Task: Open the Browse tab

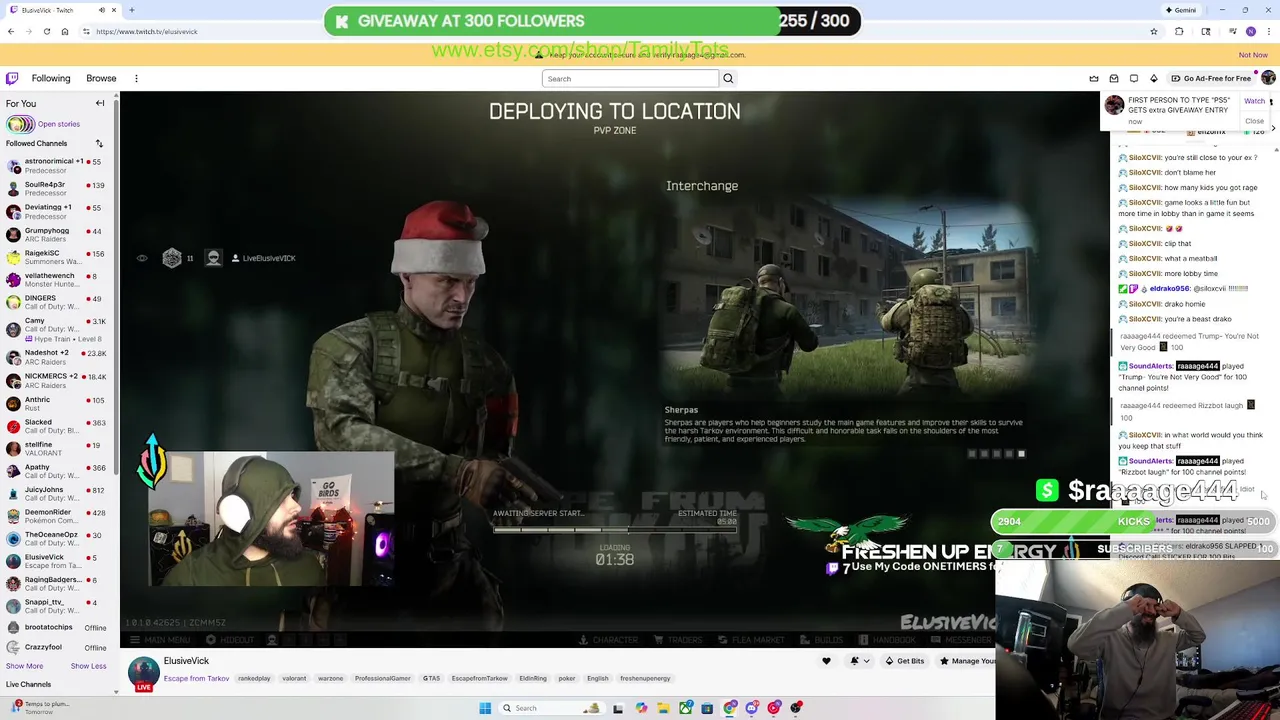Action: [101, 78]
